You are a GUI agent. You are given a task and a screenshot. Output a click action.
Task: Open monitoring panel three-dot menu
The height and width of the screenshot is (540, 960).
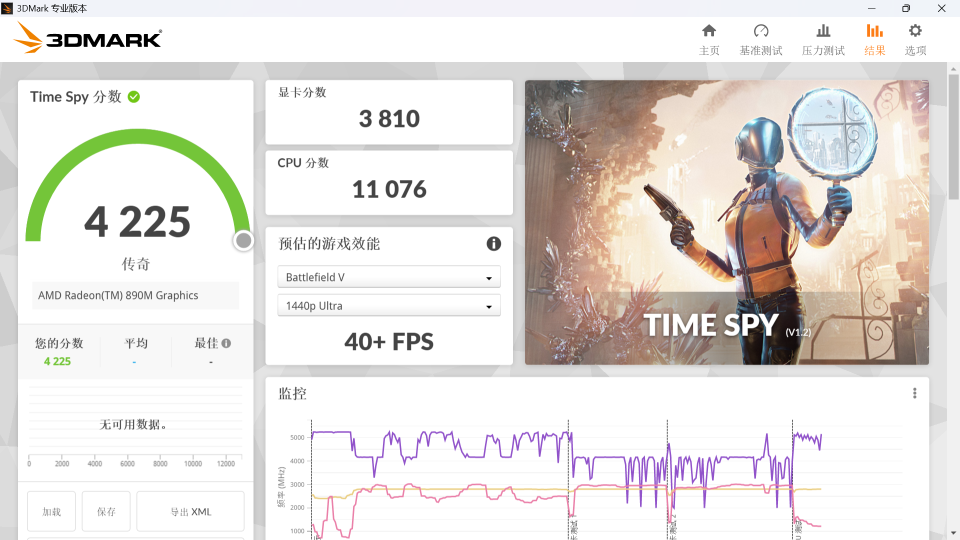(915, 393)
